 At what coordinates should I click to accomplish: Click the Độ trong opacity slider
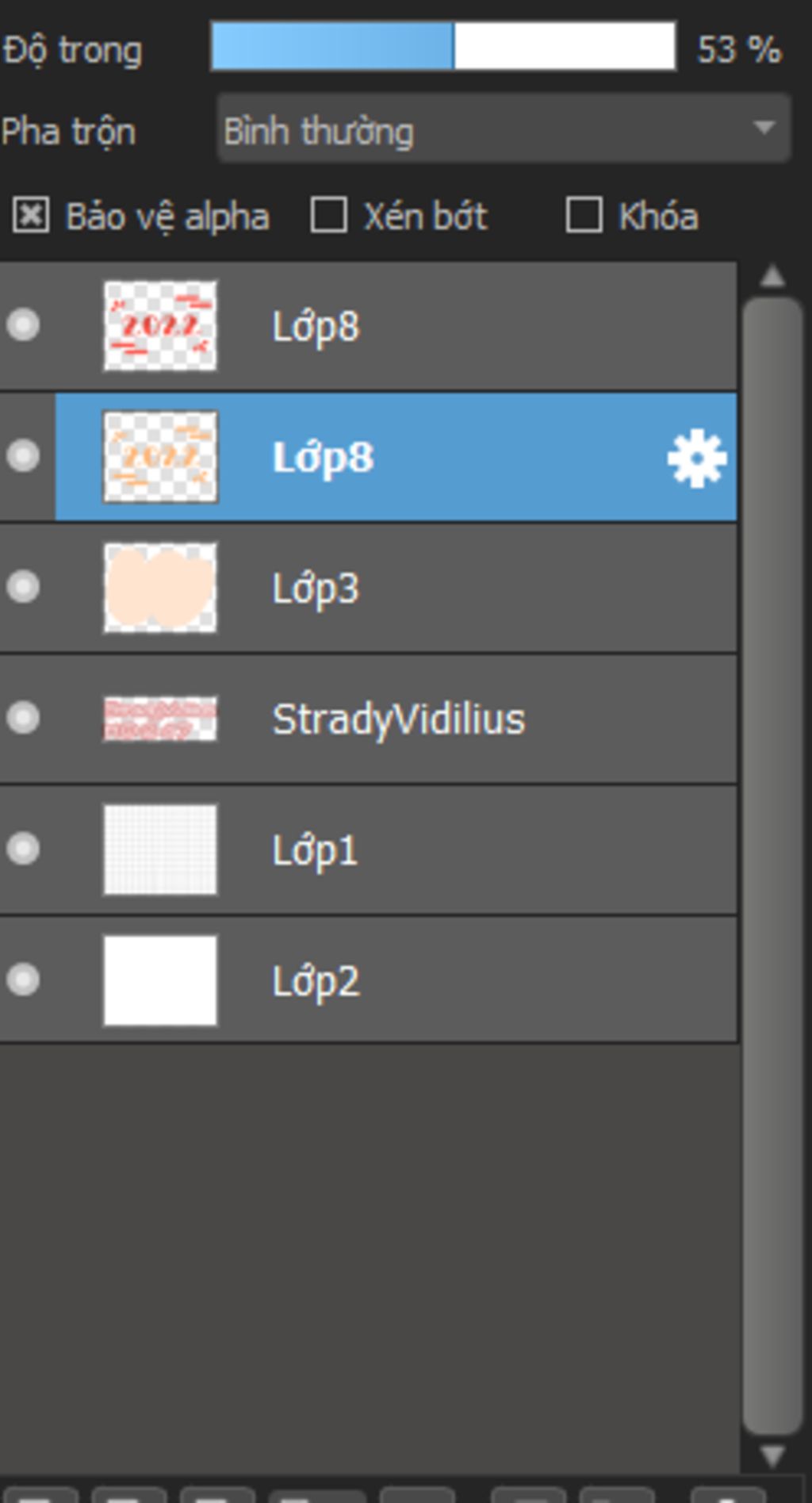point(443,47)
